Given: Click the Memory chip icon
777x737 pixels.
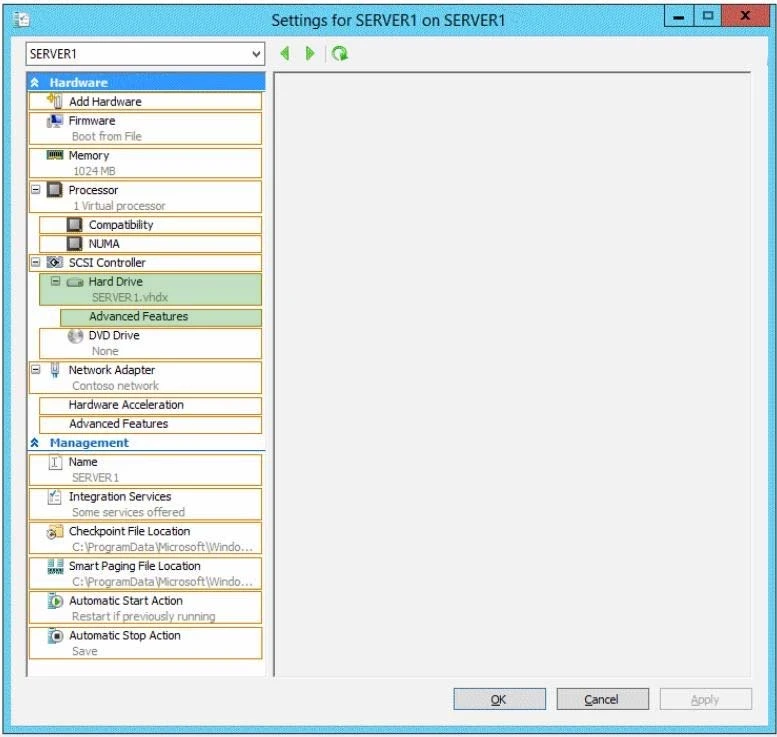Looking at the screenshot, I should pos(55,155).
